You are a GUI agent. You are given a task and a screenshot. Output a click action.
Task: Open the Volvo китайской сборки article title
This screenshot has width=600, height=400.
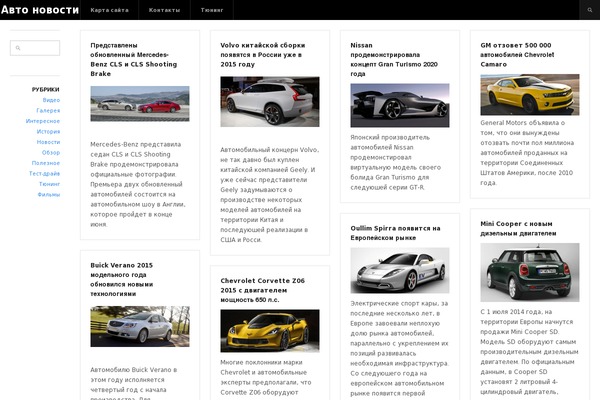pos(262,55)
